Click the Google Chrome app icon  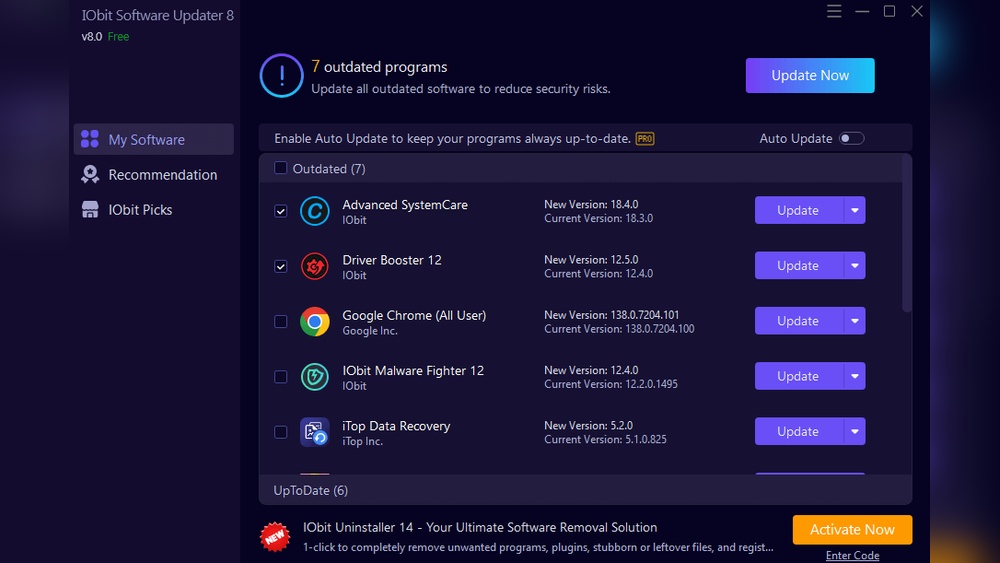point(314,321)
